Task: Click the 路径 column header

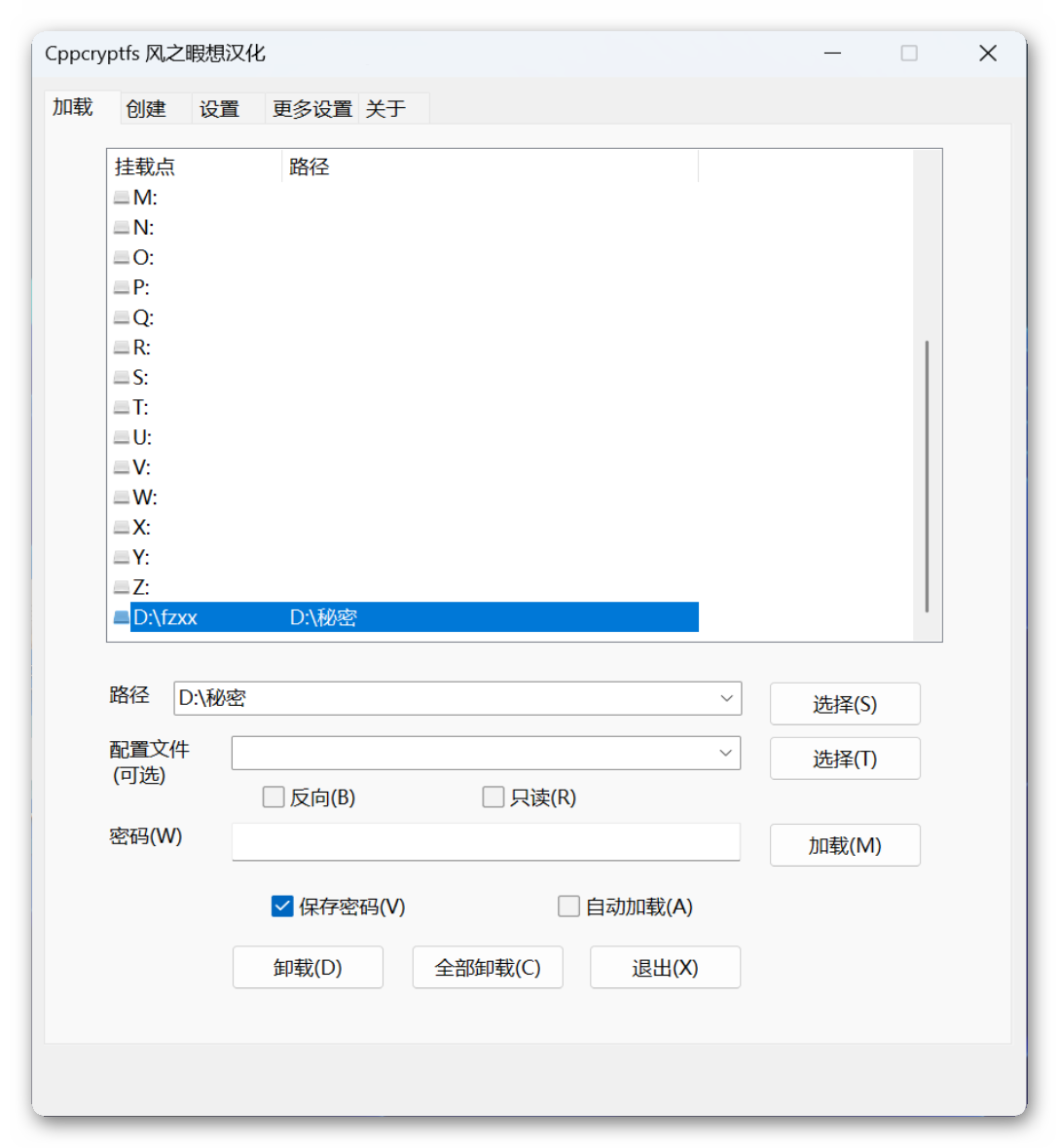Action: click(490, 167)
